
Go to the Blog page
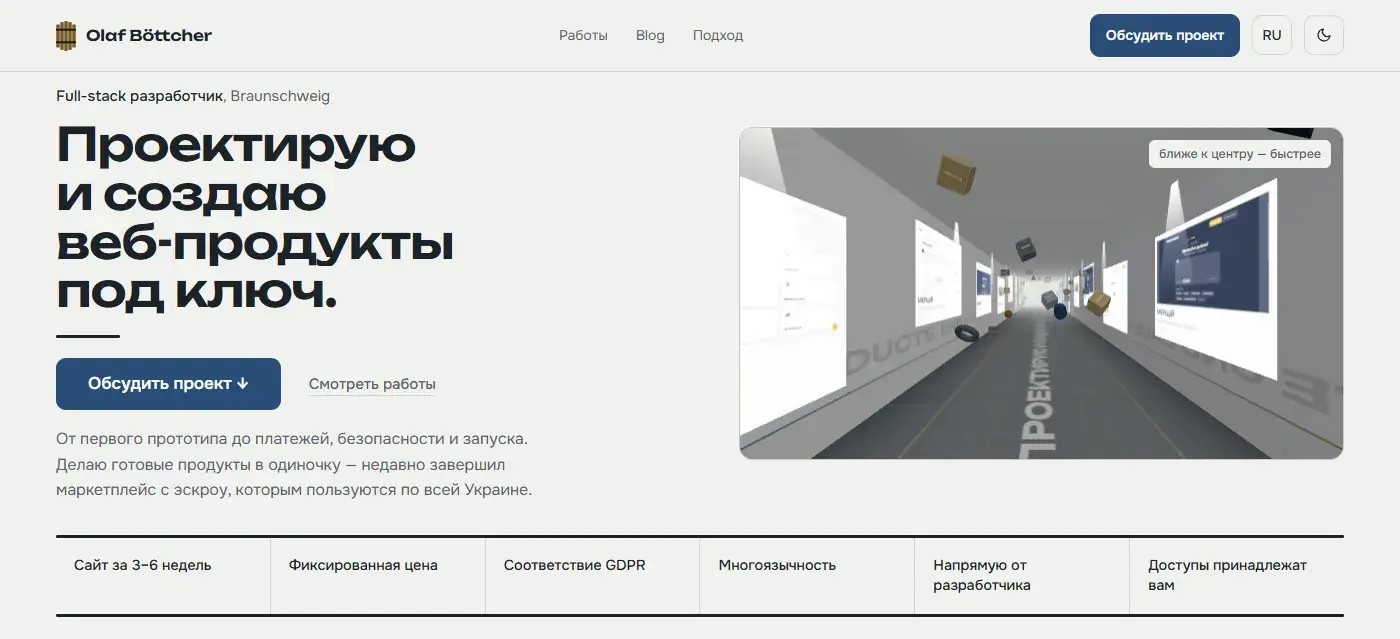(650, 35)
